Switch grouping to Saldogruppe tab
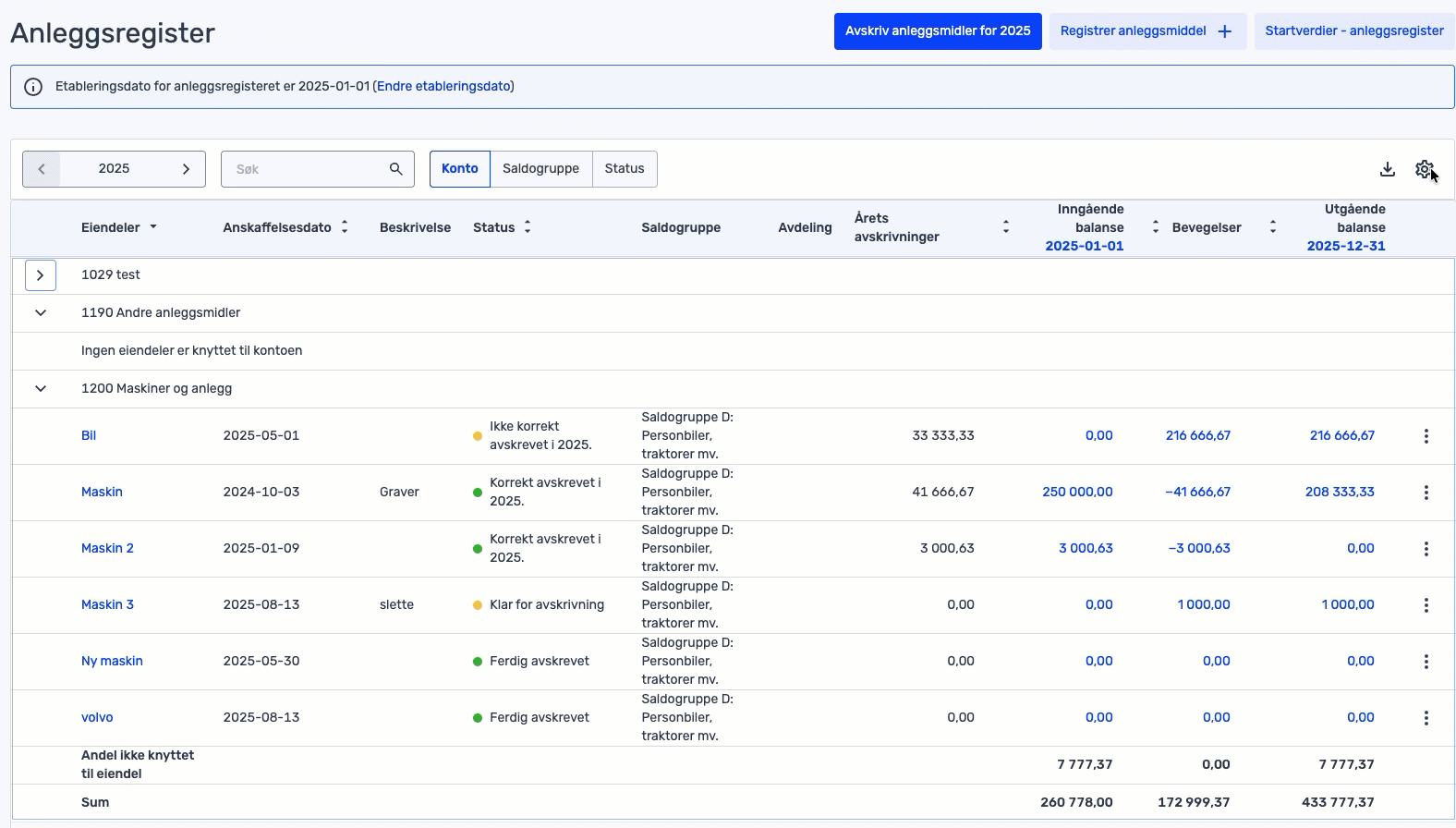Image resolution: width=1456 pixels, height=828 pixels. click(540, 169)
